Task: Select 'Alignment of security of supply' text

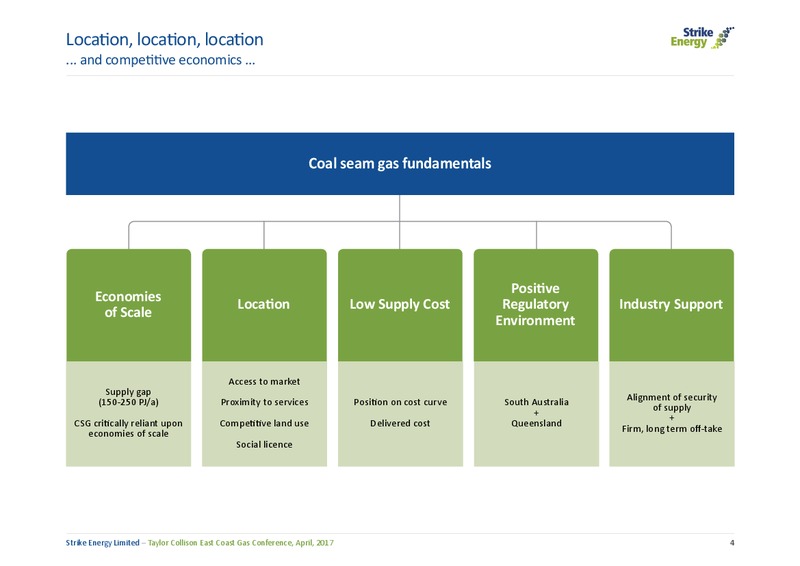Action: click(x=671, y=402)
